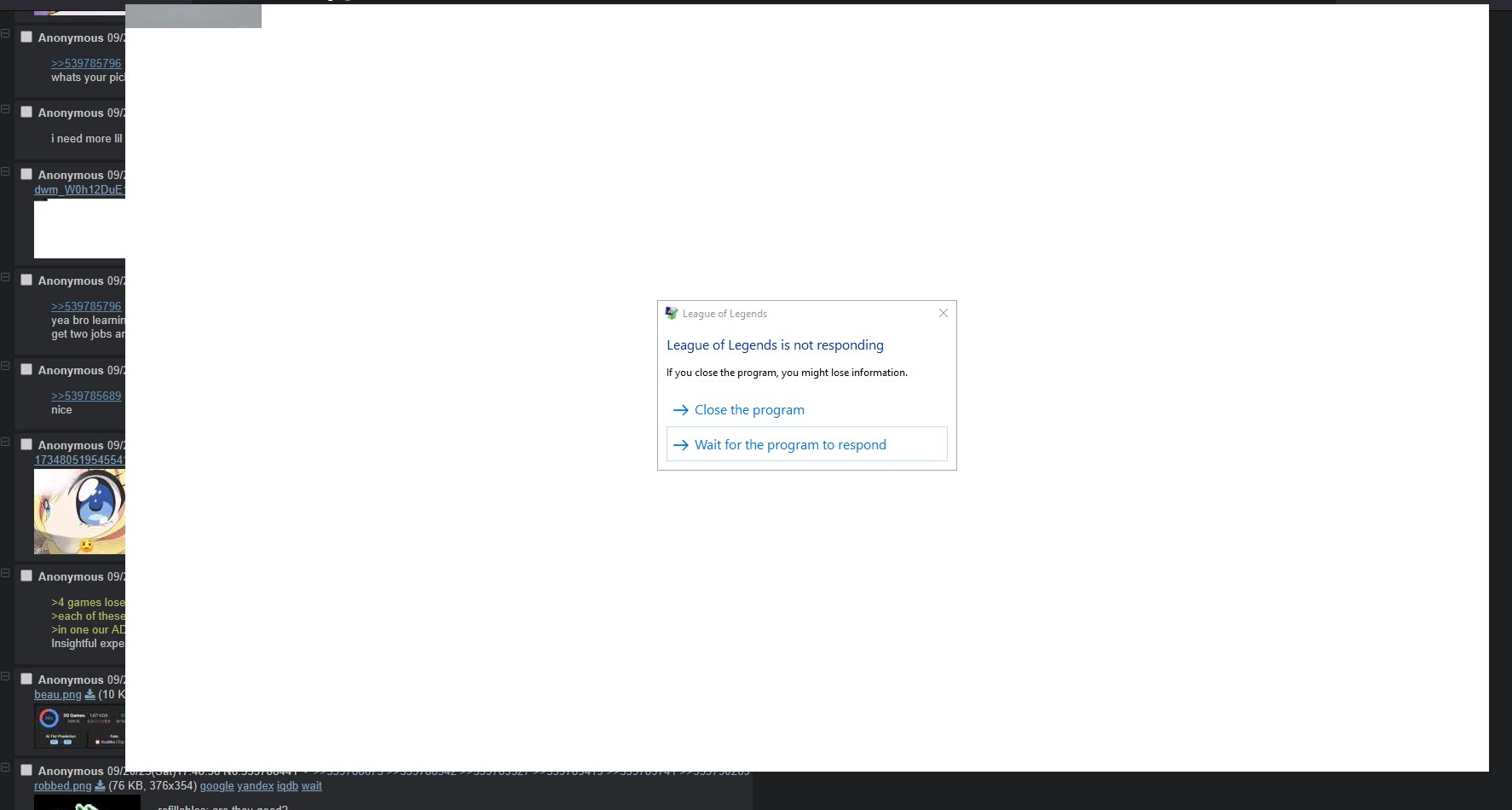Click the 'nice' reply text

61,409
